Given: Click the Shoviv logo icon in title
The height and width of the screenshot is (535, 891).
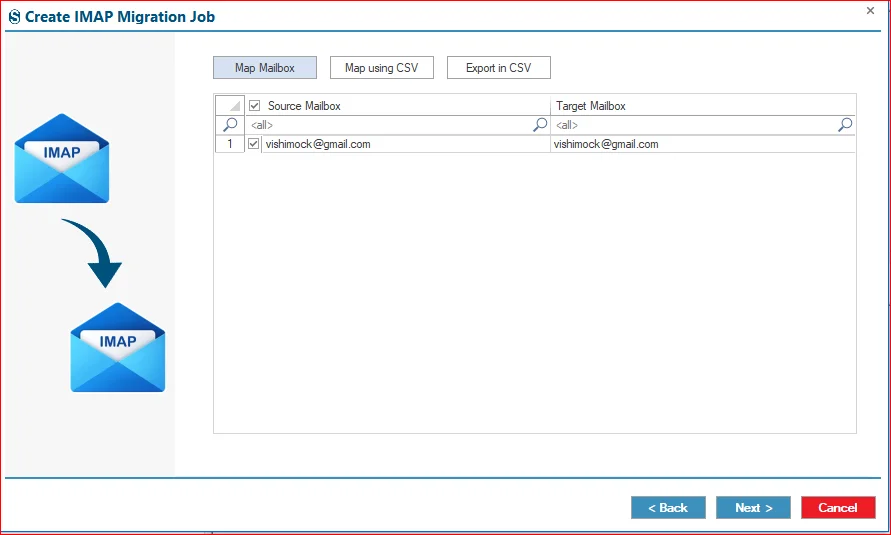Looking at the screenshot, I should (x=14, y=17).
